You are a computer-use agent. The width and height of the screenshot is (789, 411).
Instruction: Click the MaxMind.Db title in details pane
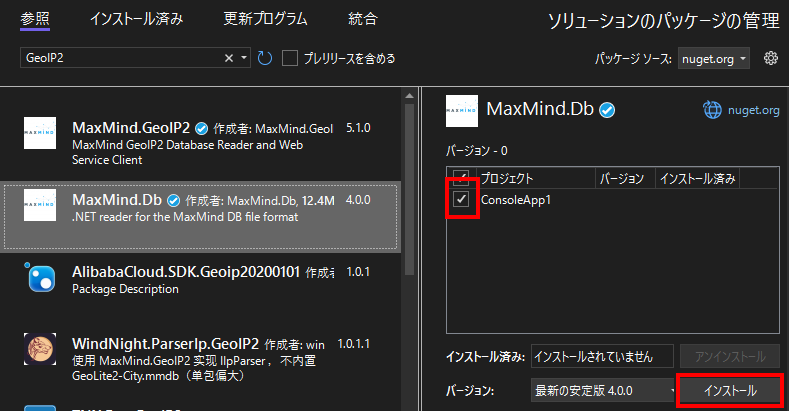(540, 109)
